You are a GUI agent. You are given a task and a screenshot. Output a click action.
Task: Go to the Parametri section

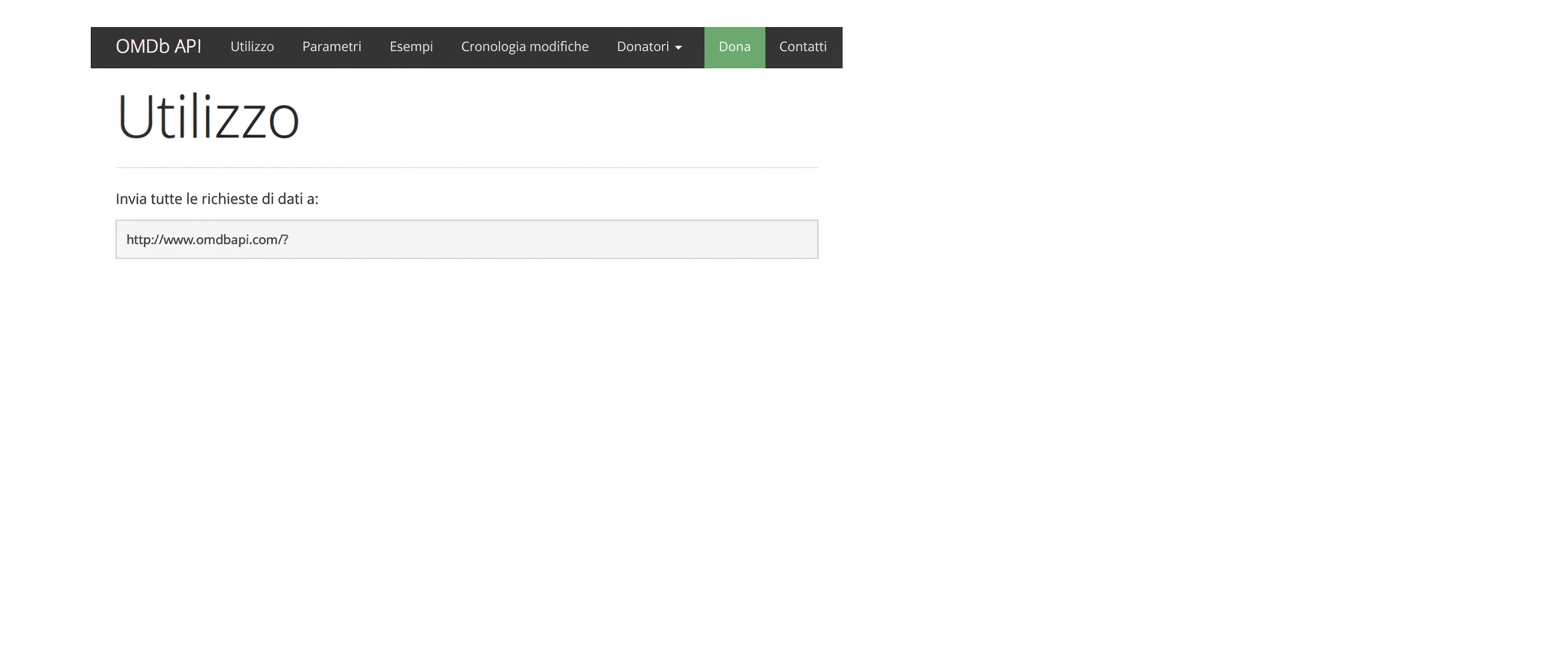331,47
